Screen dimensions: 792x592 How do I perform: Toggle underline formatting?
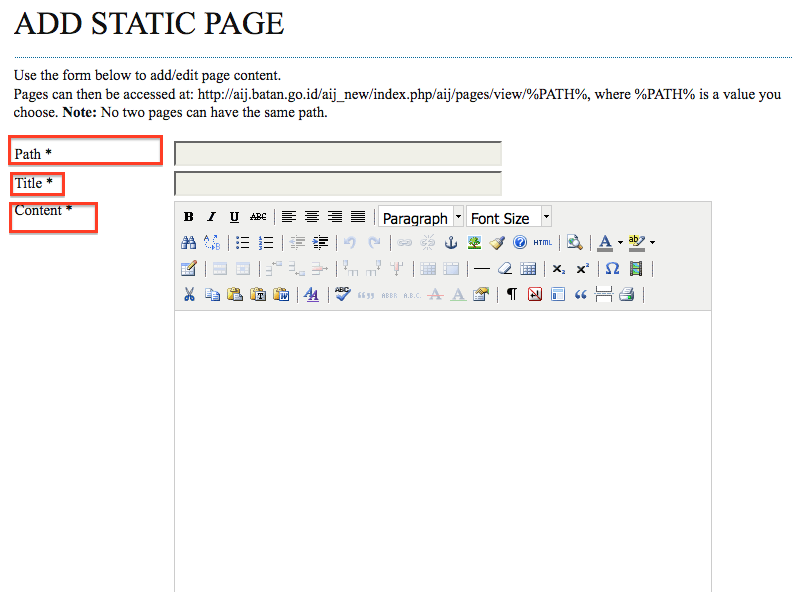pos(234,217)
